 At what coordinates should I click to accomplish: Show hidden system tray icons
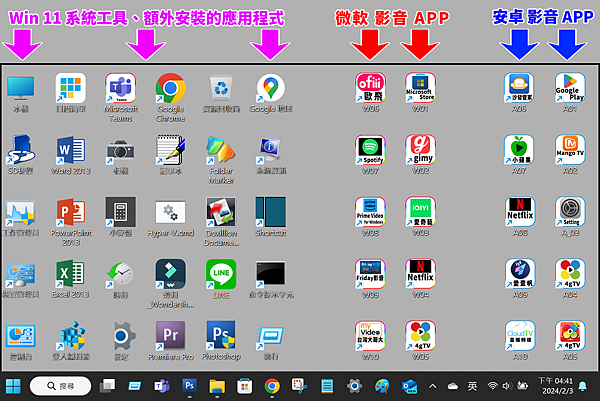coord(433,386)
